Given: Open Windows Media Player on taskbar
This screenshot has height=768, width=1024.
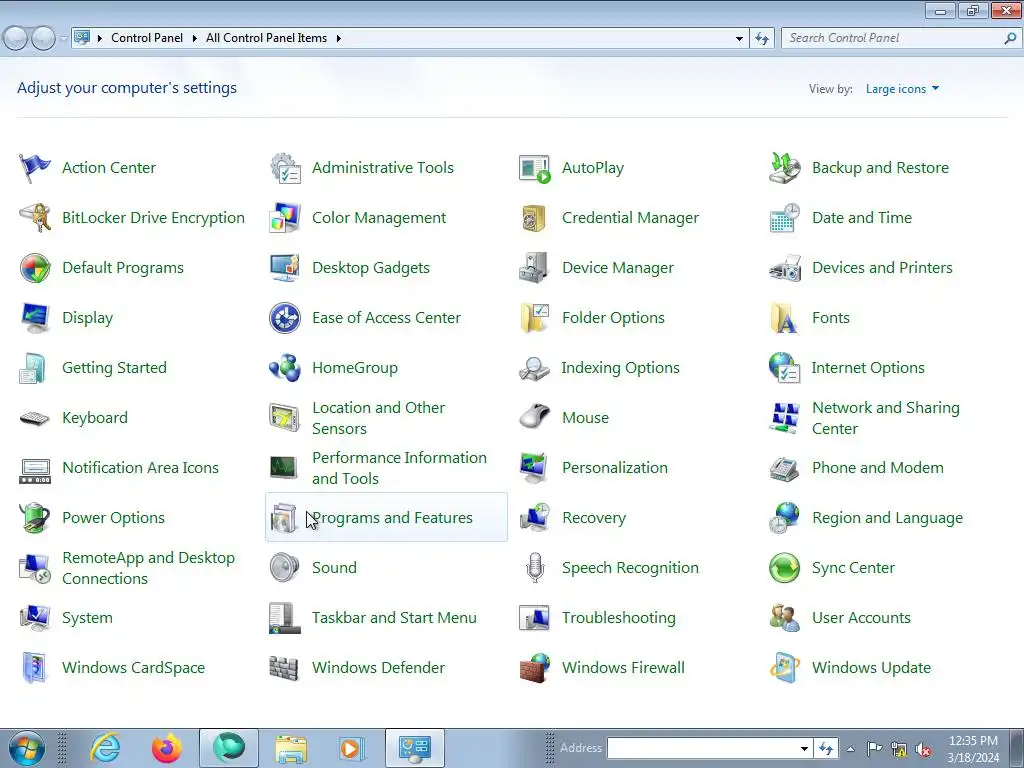Looking at the screenshot, I should pos(351,748).
